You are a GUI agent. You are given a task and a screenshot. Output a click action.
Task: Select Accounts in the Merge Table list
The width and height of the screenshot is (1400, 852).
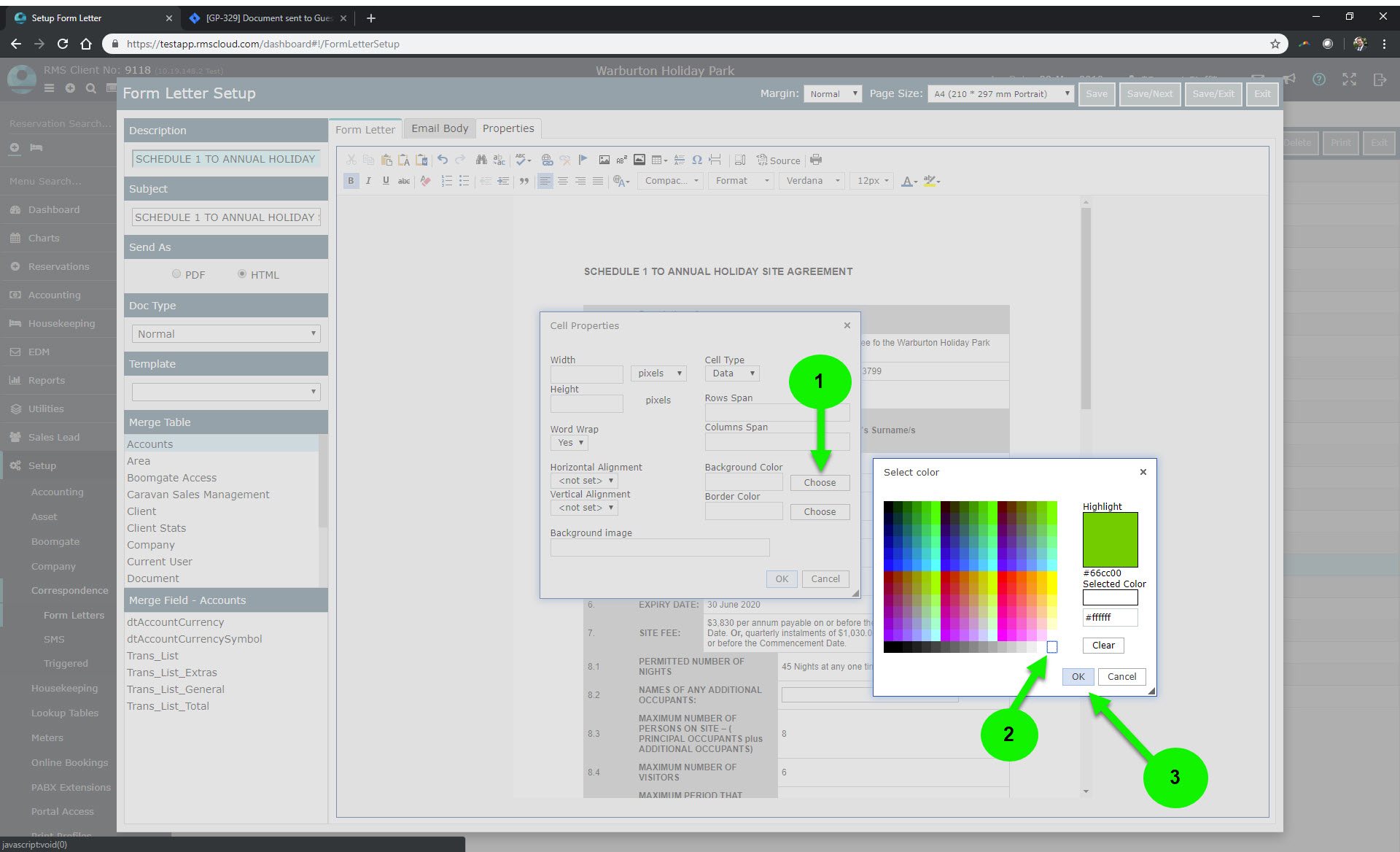click(150, 444)
